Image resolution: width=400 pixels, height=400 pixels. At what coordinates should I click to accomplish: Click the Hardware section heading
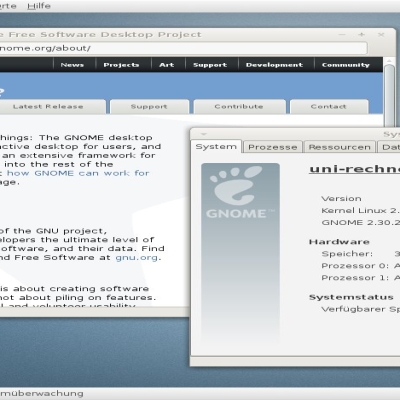click(x=339, y=242)
